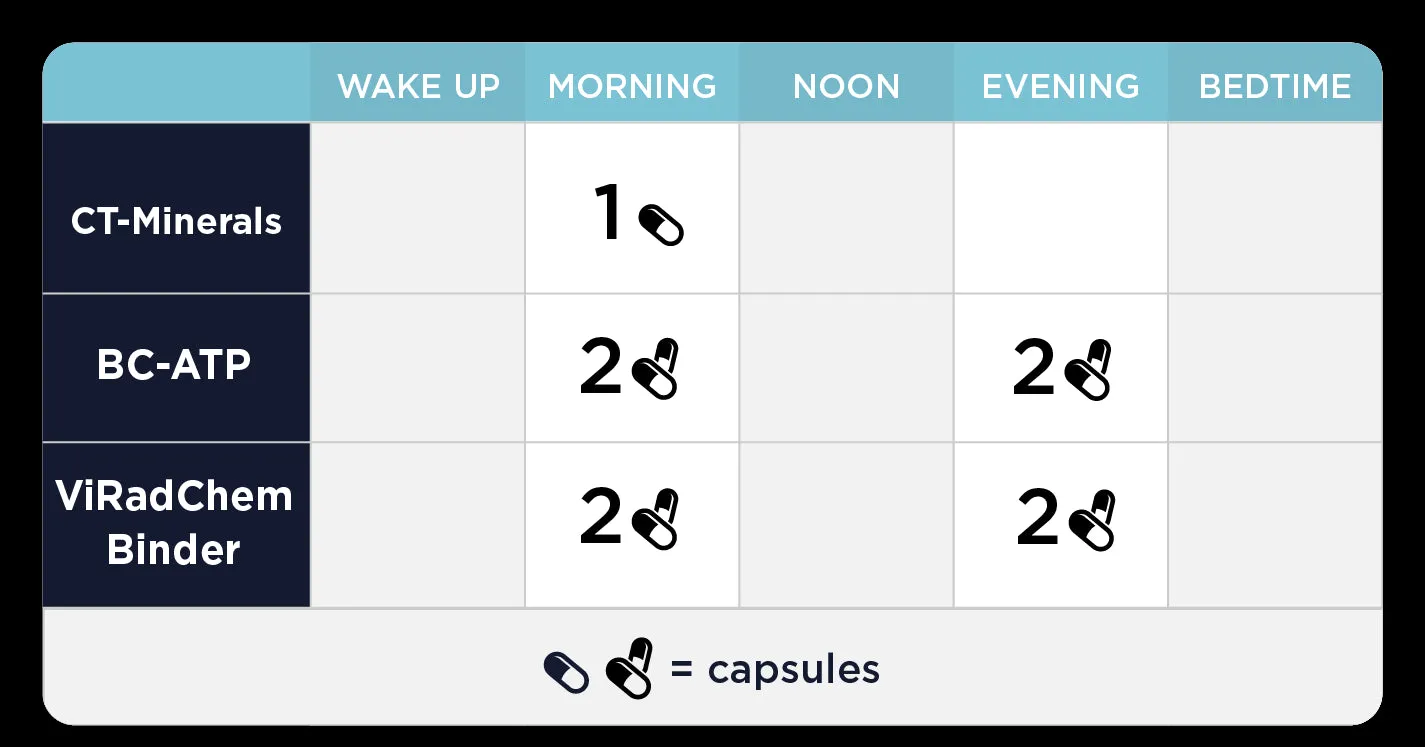Click the double capsule icon for BC-ATP morning

pos(656,369)
